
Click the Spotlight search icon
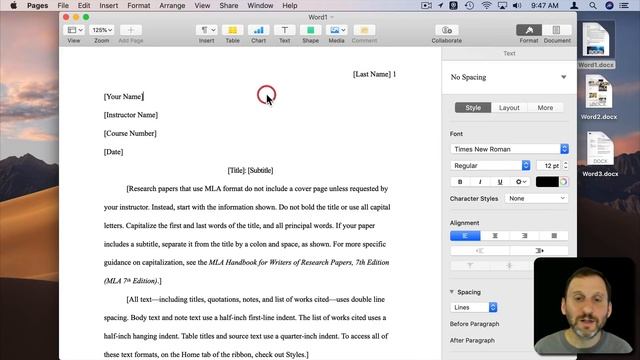coord(593,6)
